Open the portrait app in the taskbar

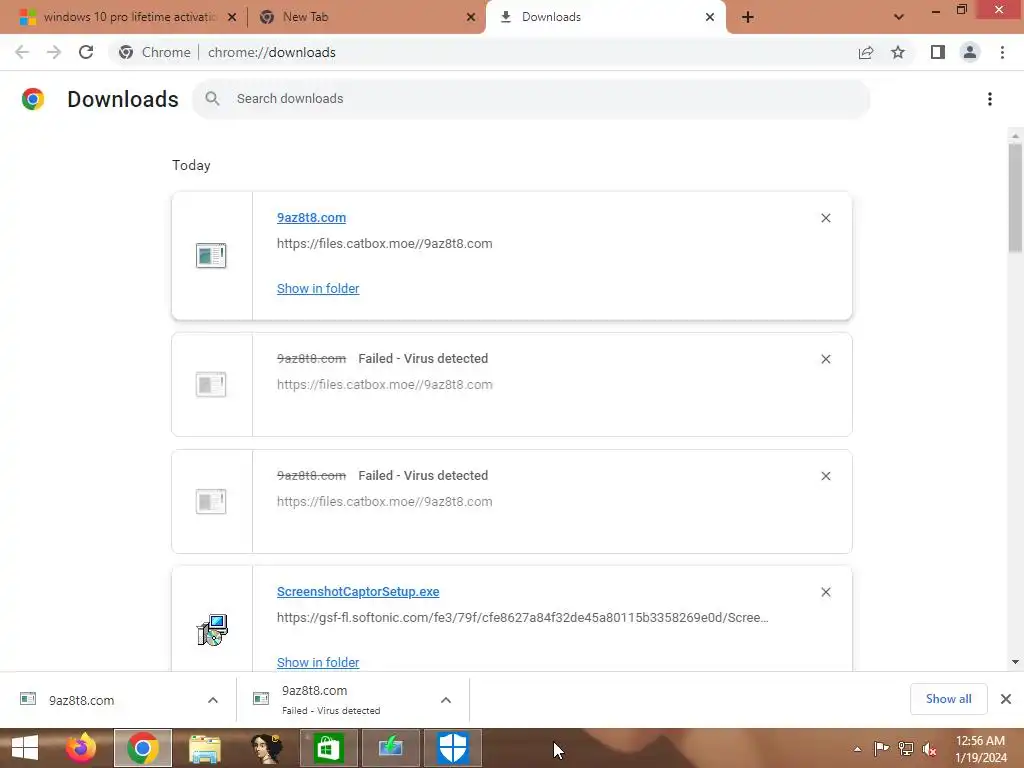[x=266, y=748]
